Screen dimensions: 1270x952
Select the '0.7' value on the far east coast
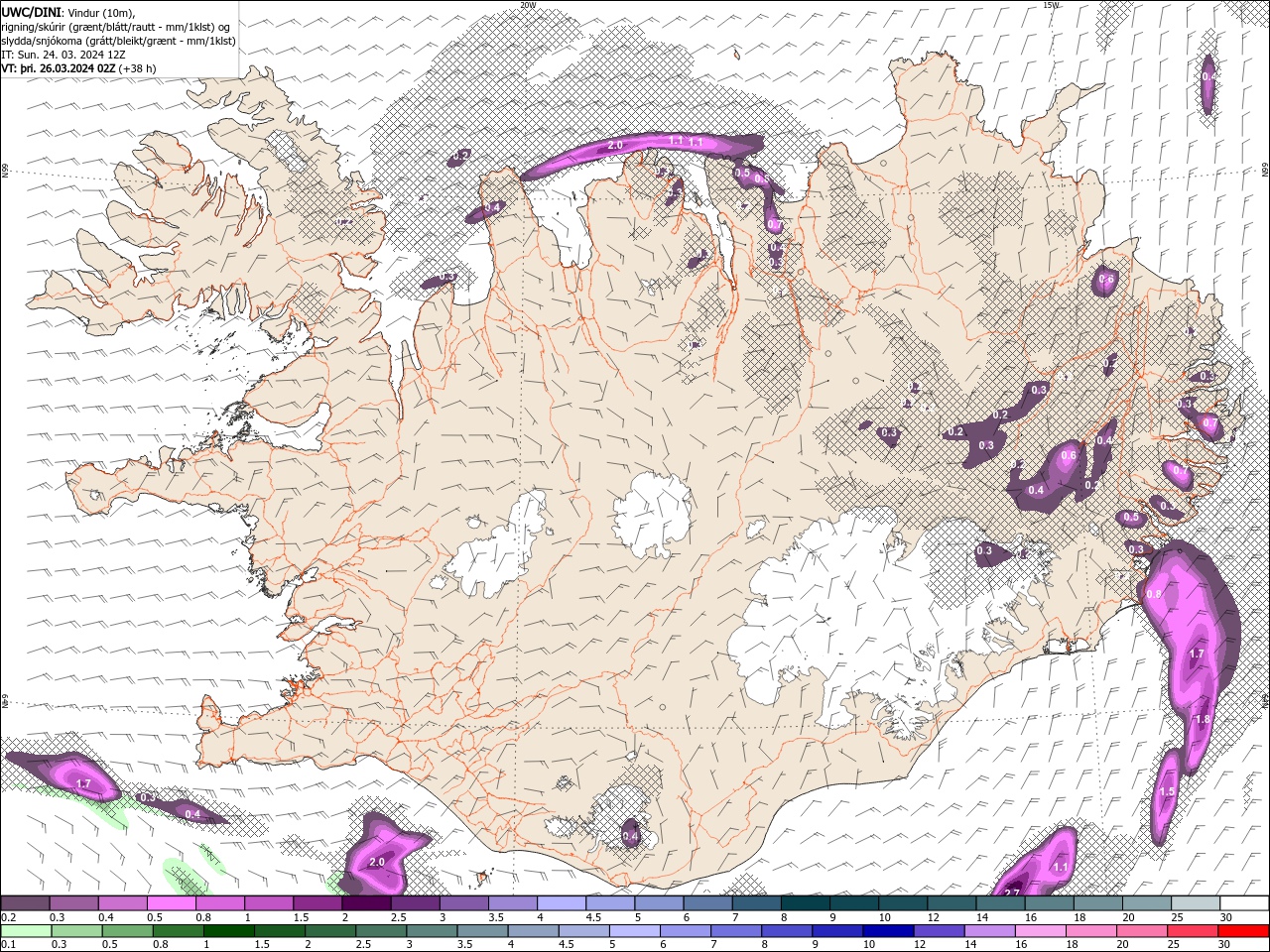click(x=1209, y=423)
